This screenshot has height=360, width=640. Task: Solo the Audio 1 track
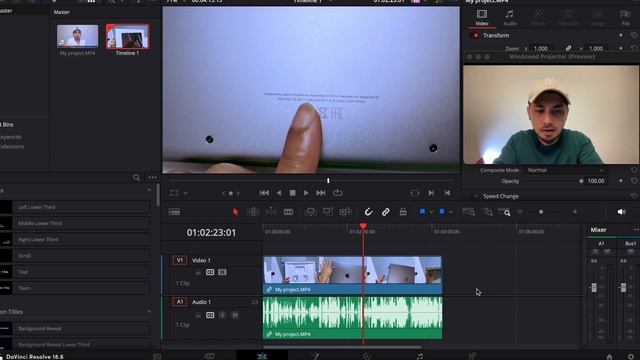[222, 315]
